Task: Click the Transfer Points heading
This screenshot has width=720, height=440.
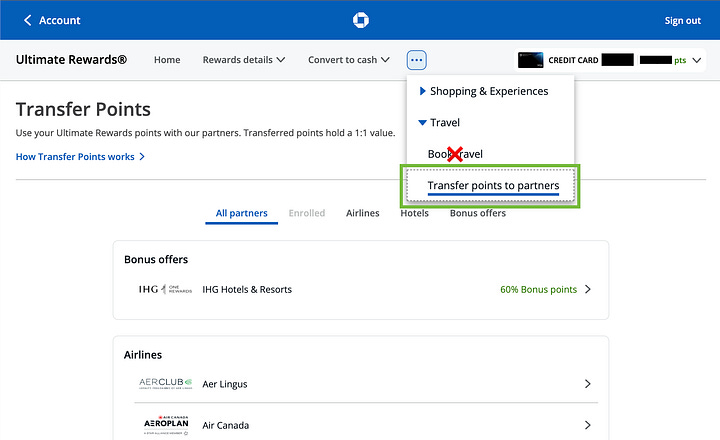Action: click(x=83, y=109)
